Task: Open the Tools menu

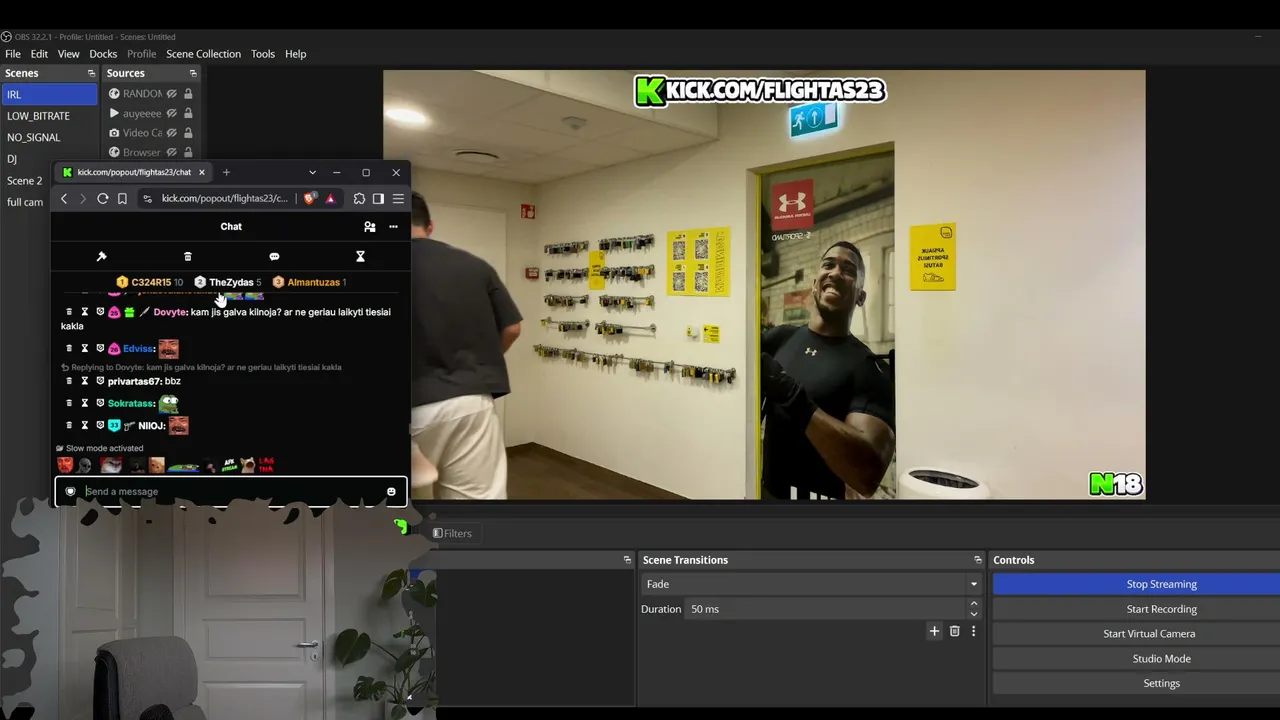Action: (263, 54)
